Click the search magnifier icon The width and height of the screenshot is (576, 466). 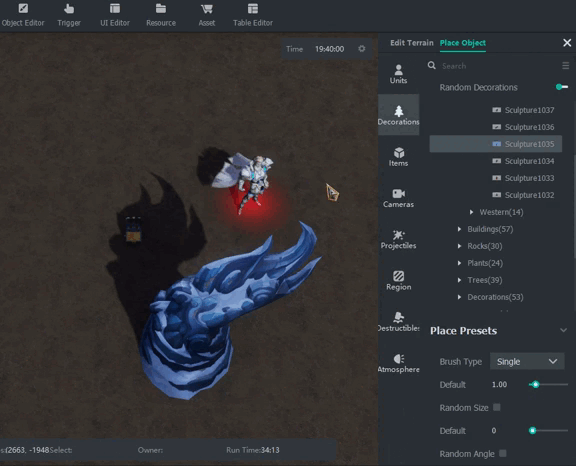click(432, 65)
